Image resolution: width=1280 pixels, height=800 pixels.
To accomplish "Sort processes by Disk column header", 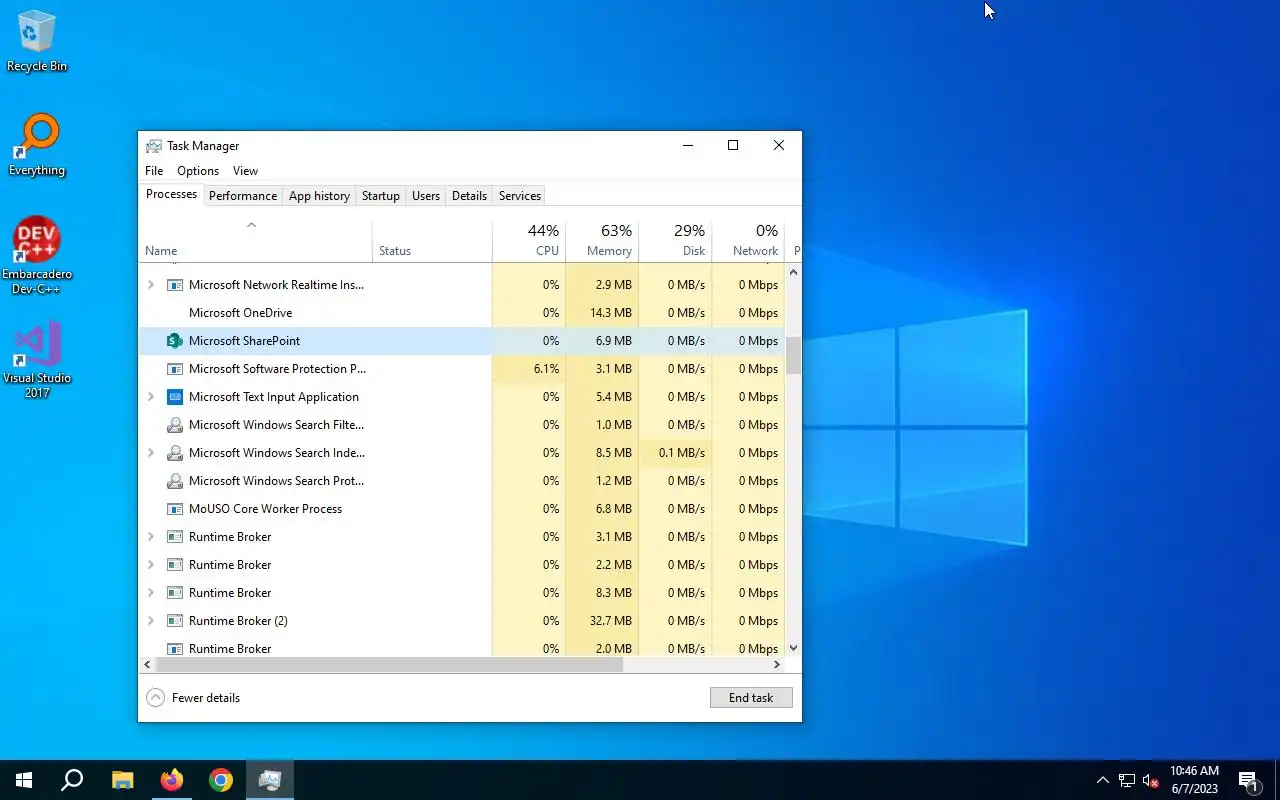I will [x=675, y=240].
